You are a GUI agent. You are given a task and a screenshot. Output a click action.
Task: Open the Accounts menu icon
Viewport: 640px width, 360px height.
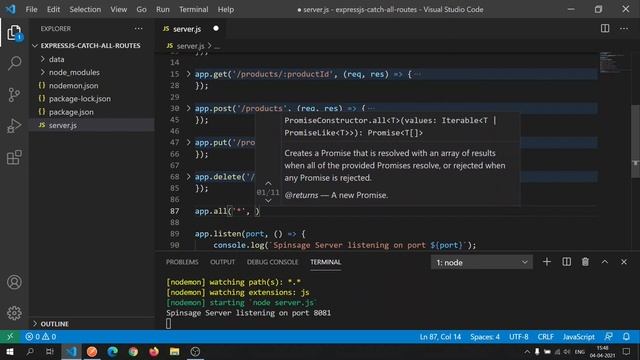point(14,282)
